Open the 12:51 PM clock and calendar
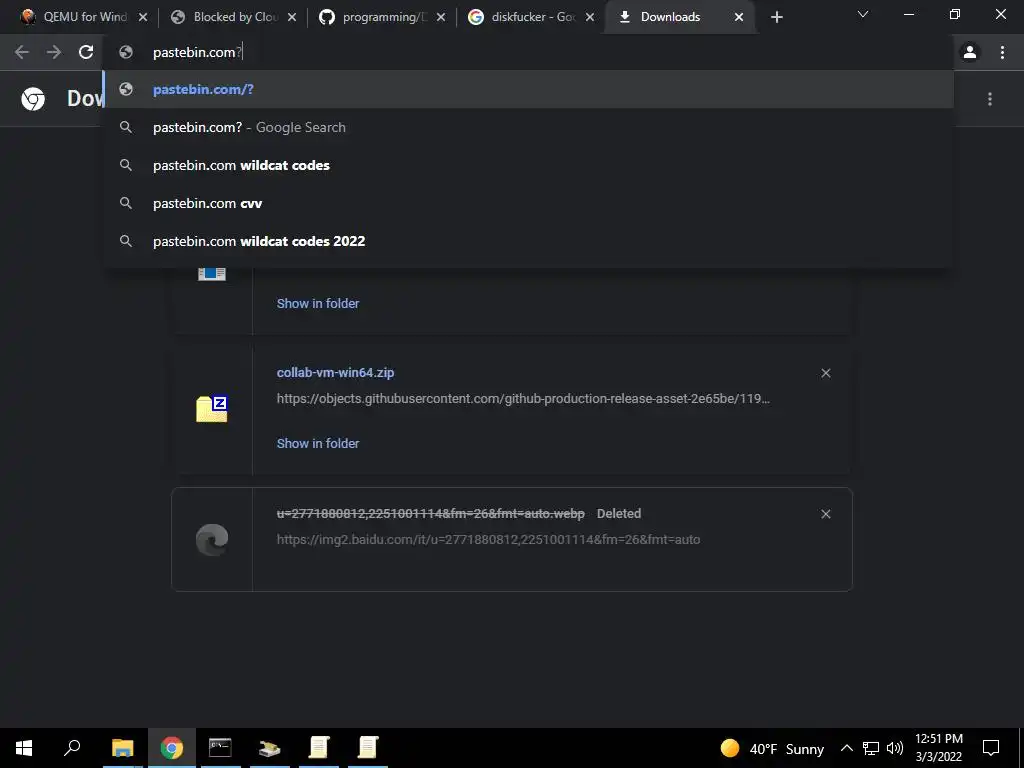This screenshot has height=768, width=1024. pyautogui.click(x=938, y=748)
